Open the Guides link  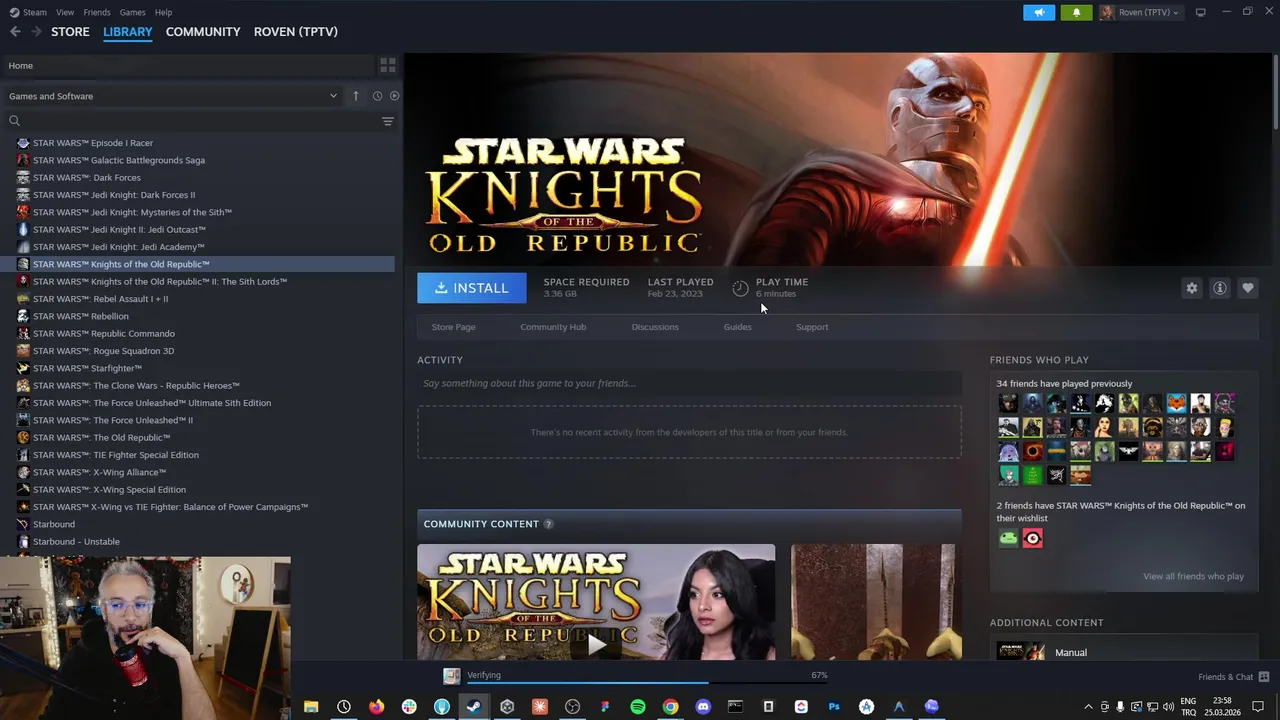738,327
